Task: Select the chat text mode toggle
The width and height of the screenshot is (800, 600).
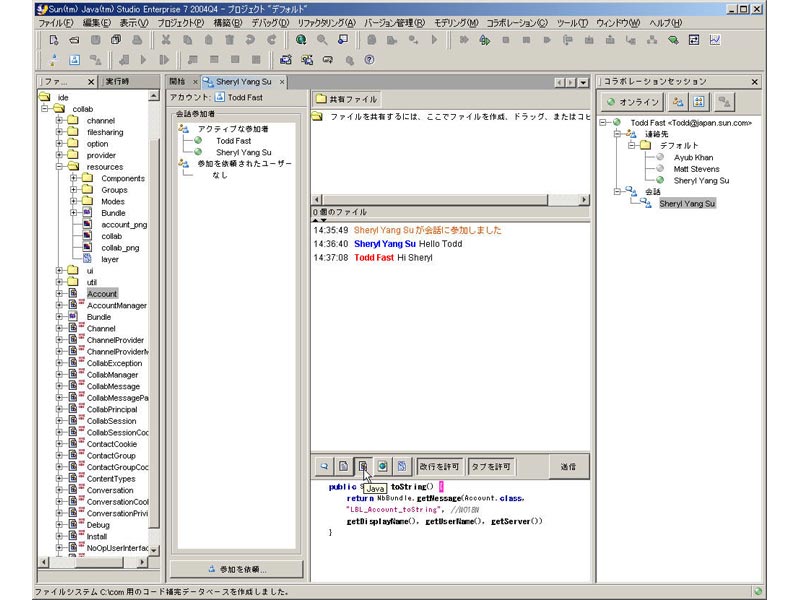Action: point(324,466)
